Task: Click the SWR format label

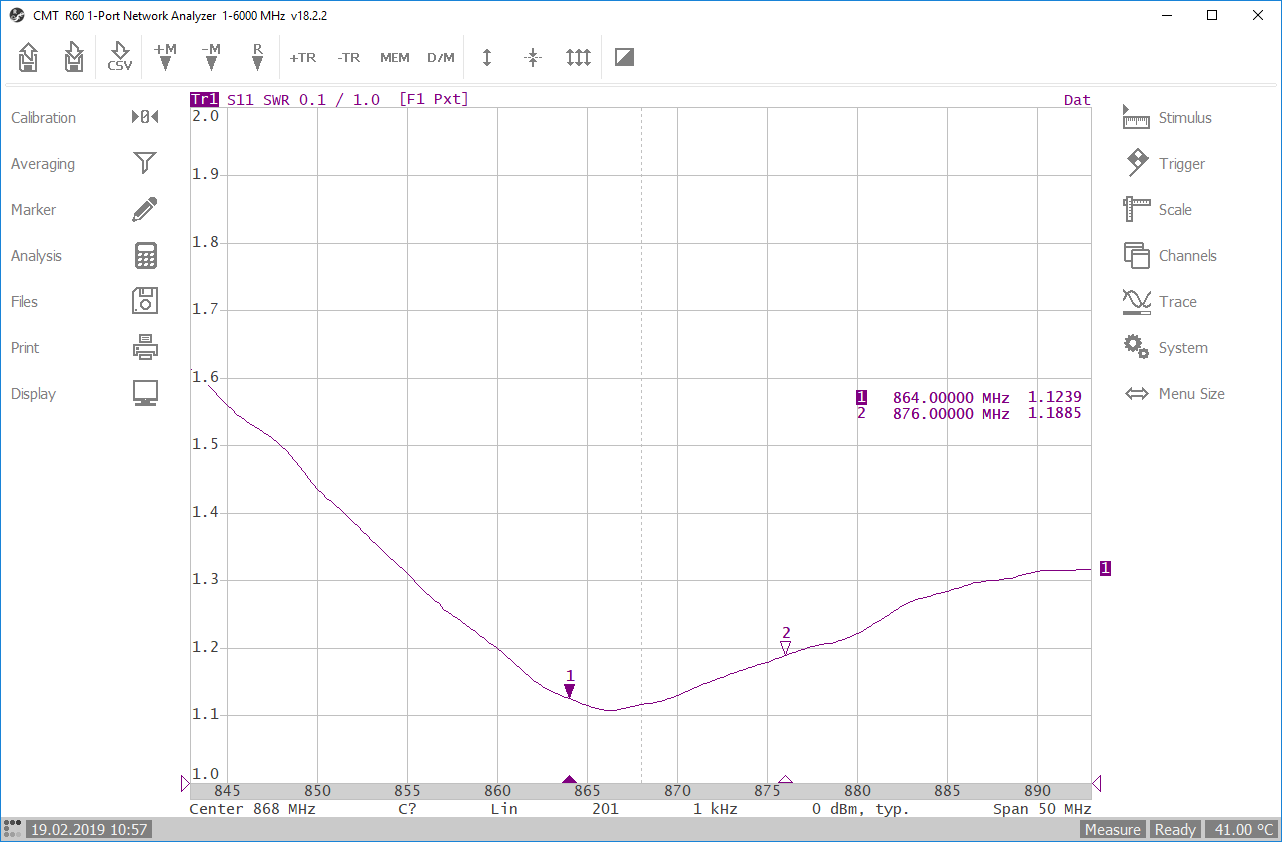Action: (x=276, y=99)
